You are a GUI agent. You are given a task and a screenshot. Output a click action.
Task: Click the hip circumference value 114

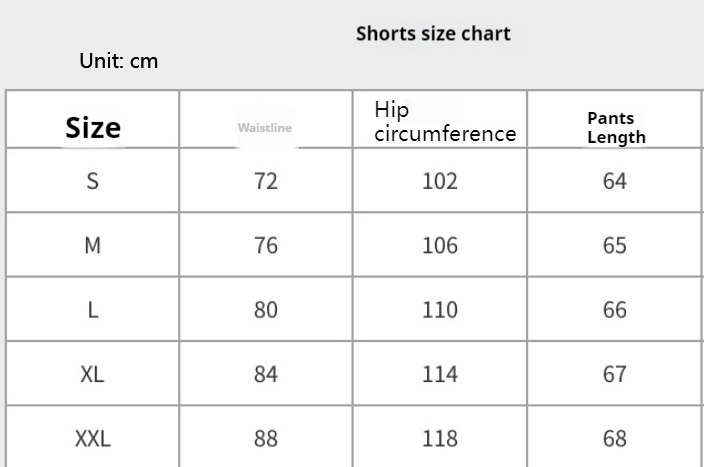440,374
